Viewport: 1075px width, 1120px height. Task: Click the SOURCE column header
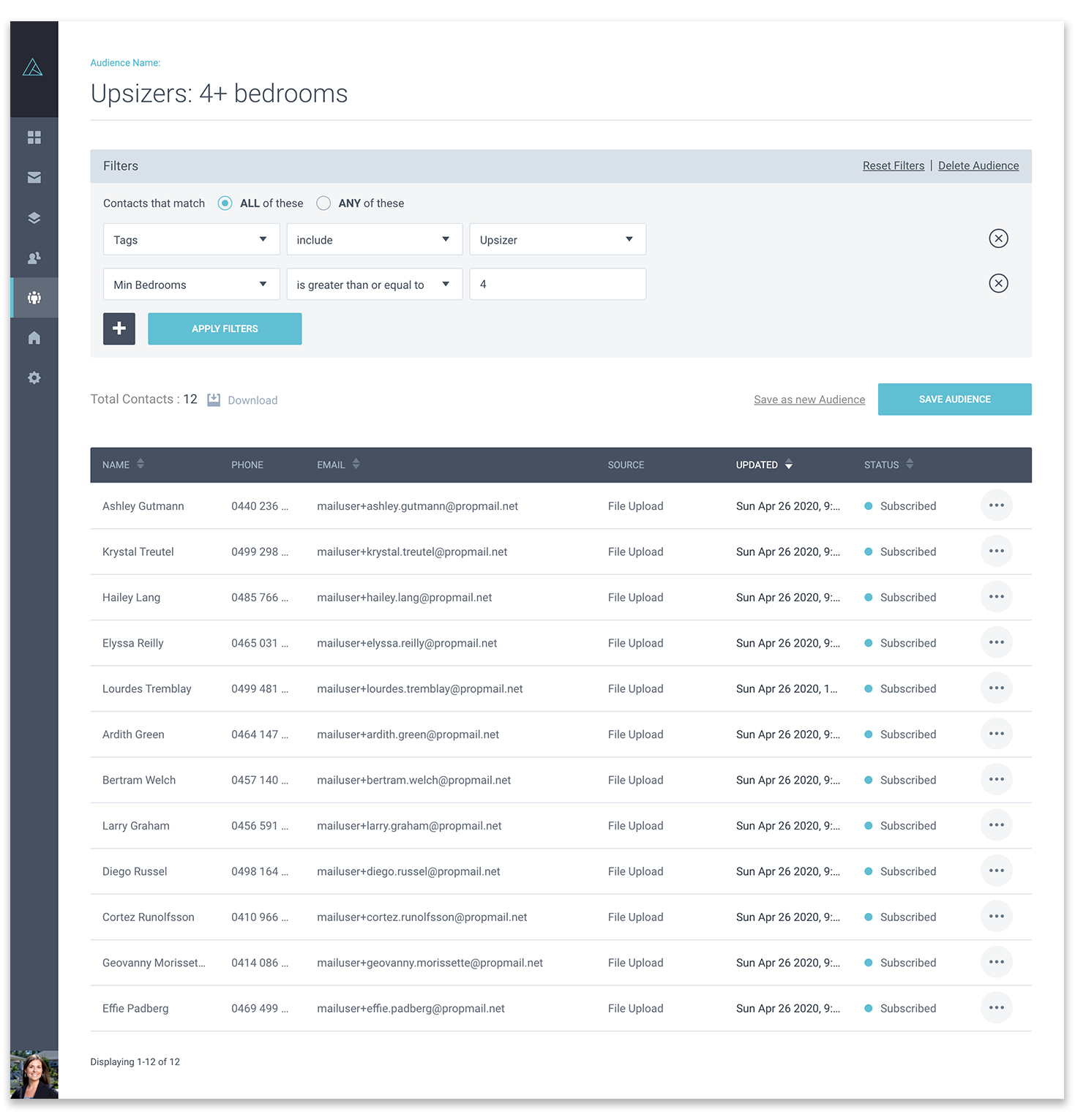tap(626, 465)
